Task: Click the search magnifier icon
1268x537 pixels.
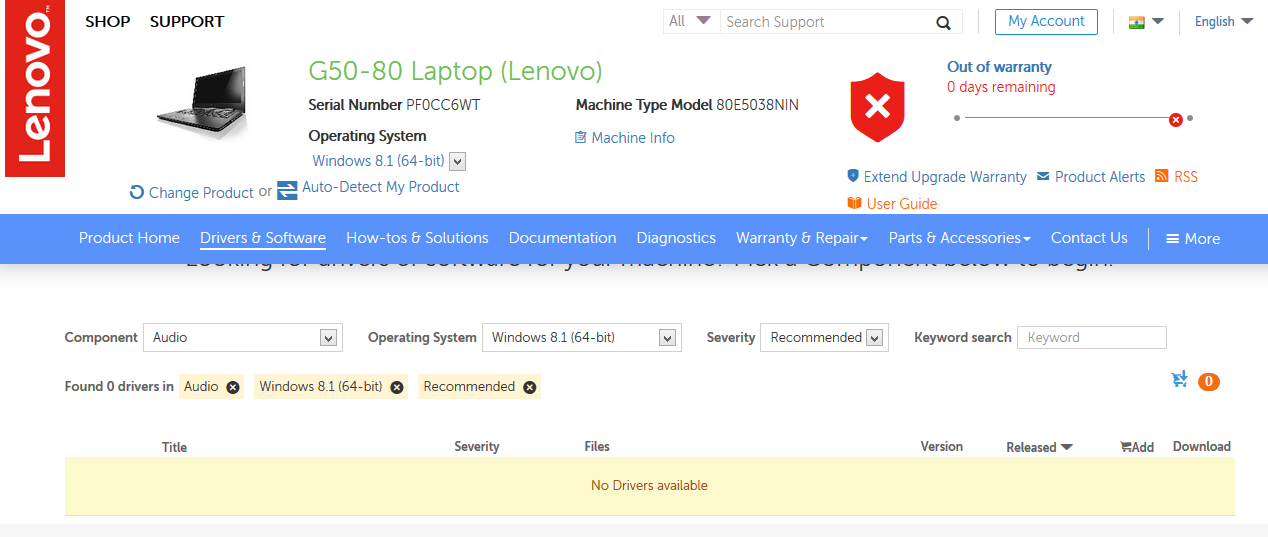Action: click(943, 23)
